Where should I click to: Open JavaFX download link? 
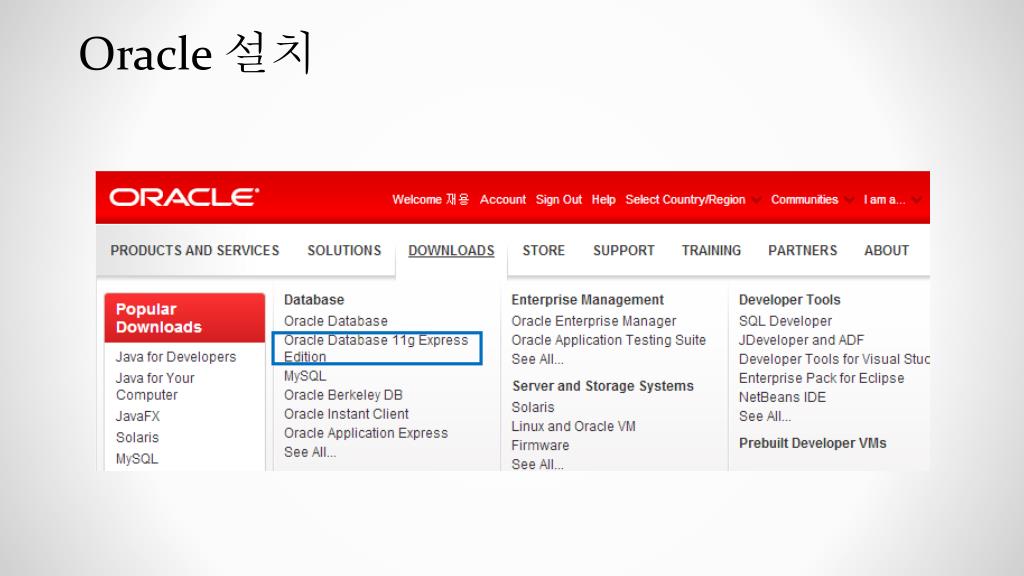click(x=138, y=416)
